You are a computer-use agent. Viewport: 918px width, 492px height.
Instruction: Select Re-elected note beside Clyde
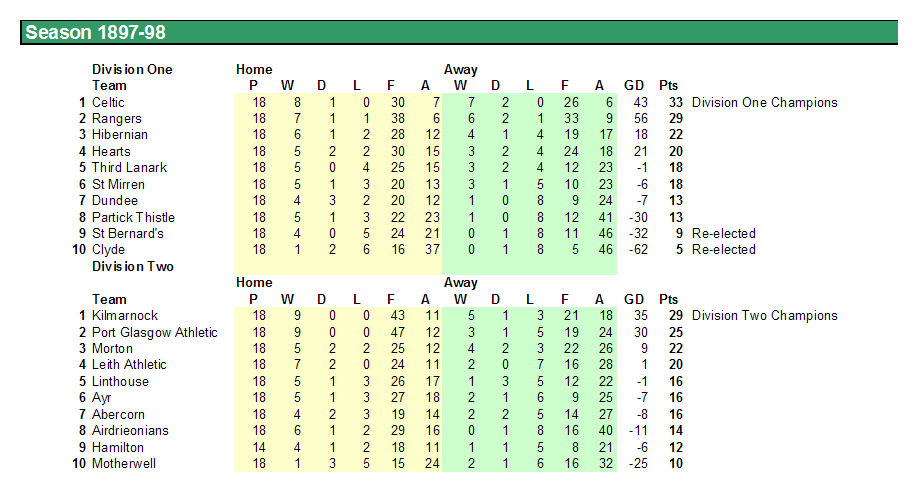724,250
